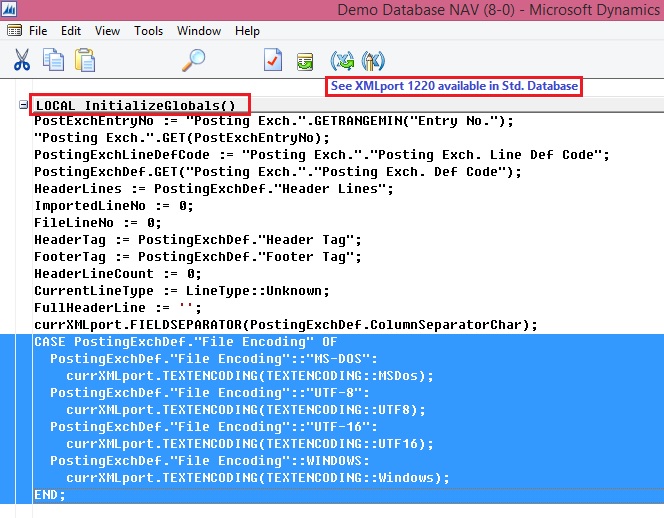Open Find with the magnifier icon

pos(194,60)
